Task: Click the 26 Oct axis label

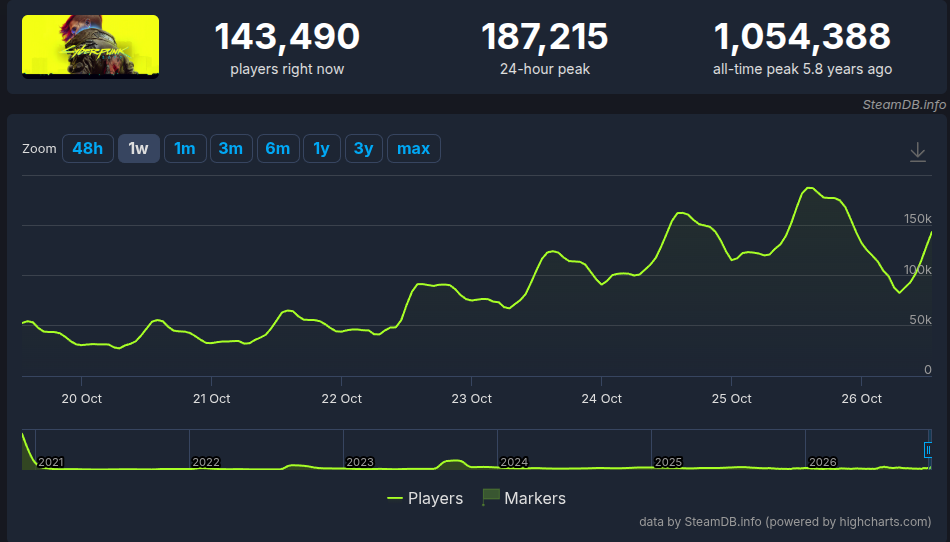Action: click(862, 398)
